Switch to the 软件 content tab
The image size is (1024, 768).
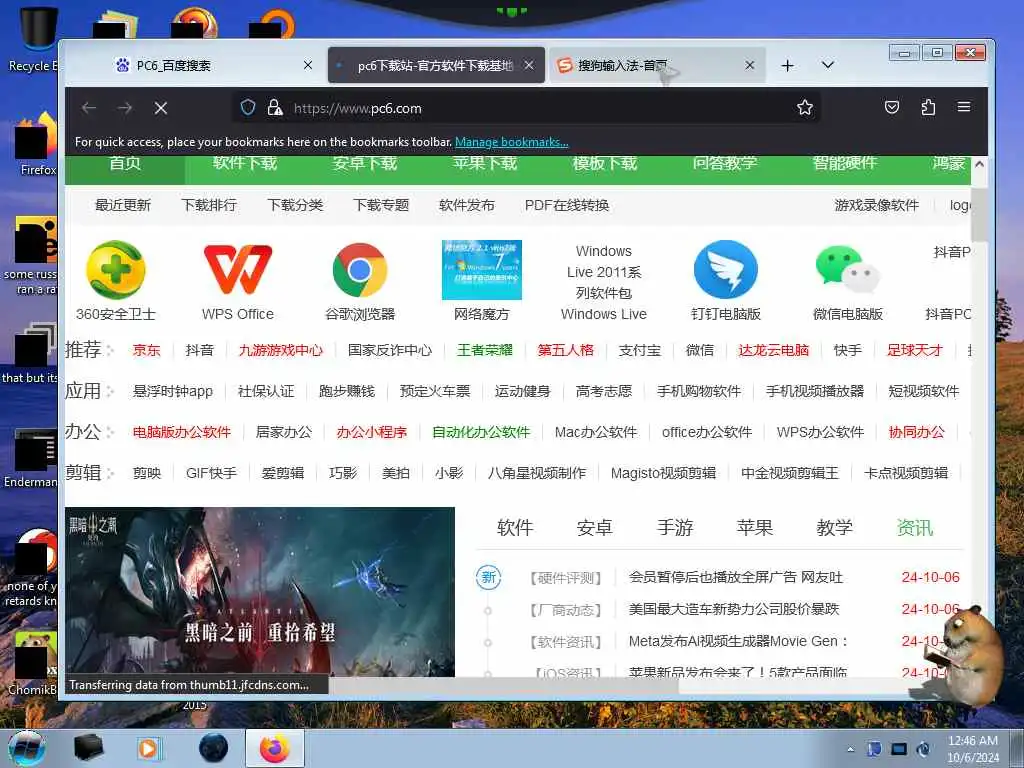tap(515, 528)
